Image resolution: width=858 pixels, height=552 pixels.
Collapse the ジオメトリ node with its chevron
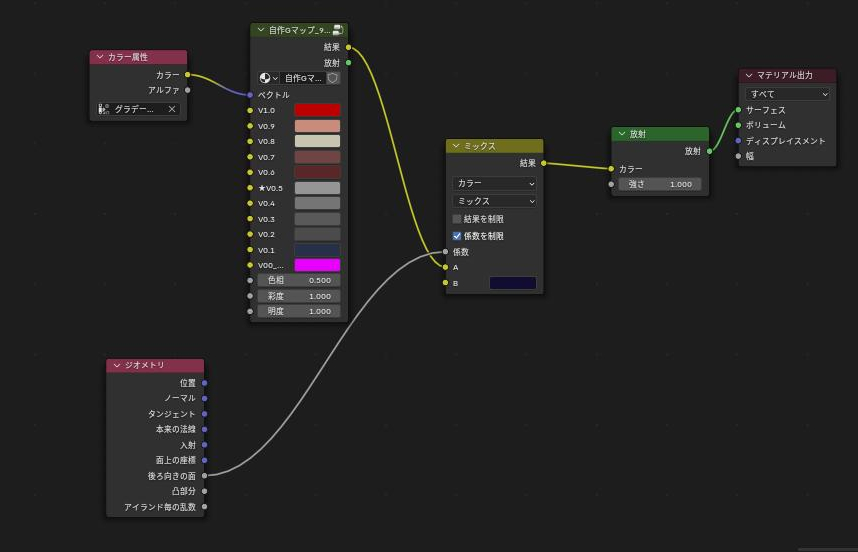(115, 366)
